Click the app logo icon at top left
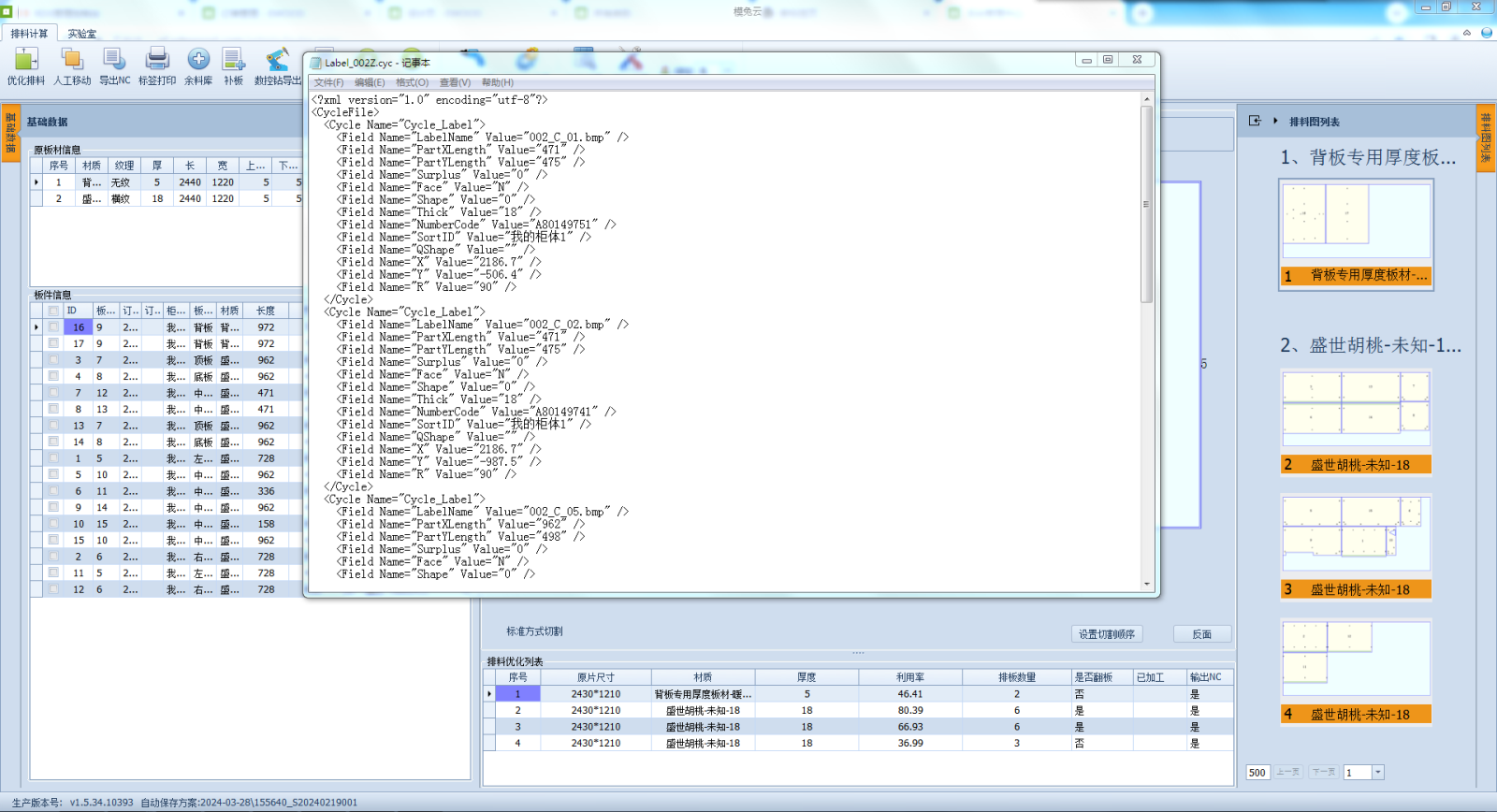The image size is (1497, 812). coord(7,11)
